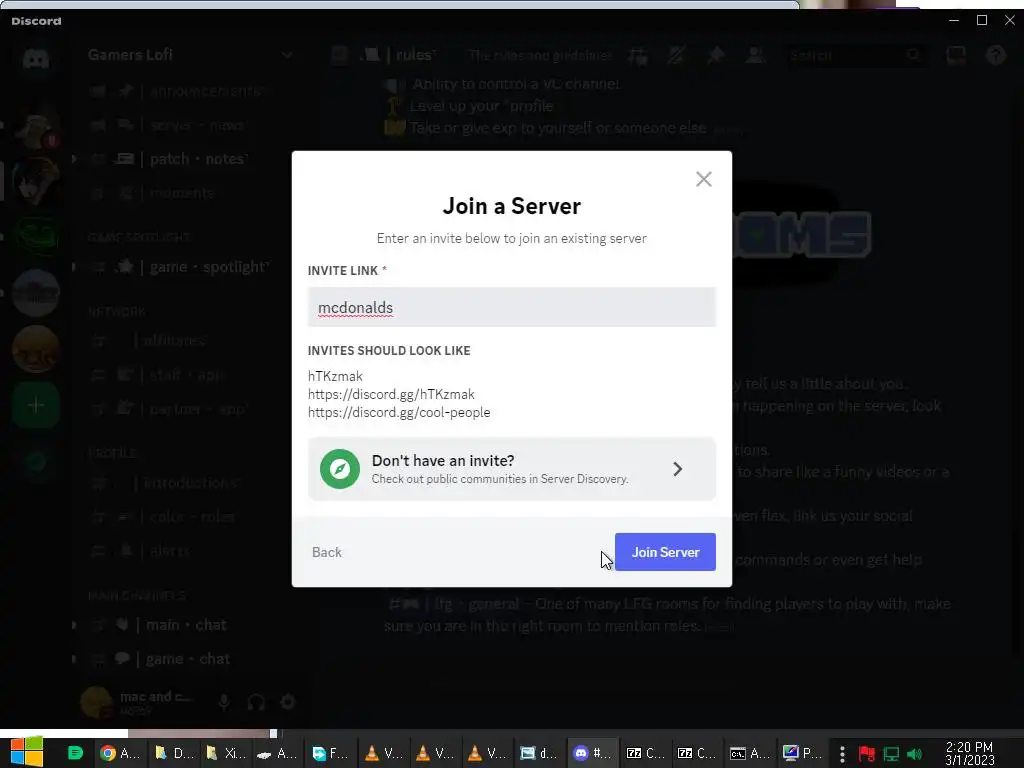The image size is (1024, 768).
Task: Open the first 7-Zip taskbar item
Action: pos(645,753)
